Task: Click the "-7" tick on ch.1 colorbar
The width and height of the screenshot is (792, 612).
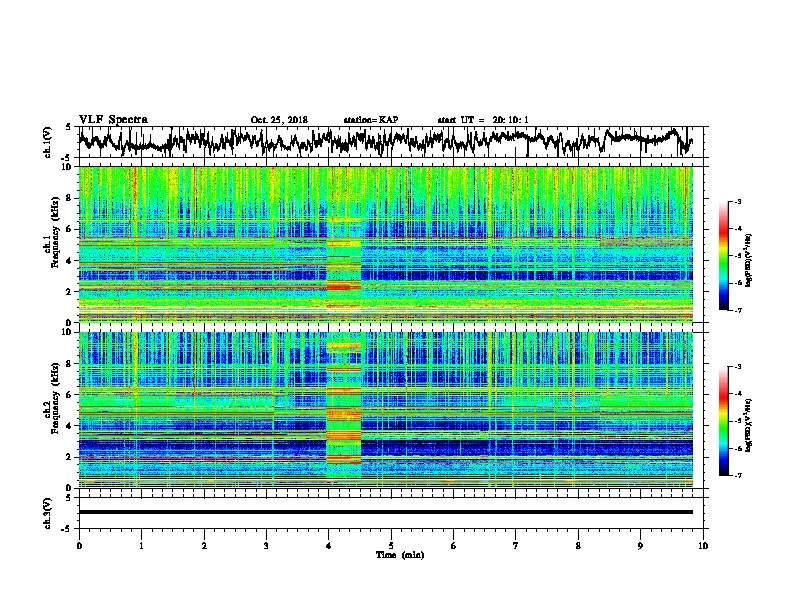Action: (x=738, y=310)
